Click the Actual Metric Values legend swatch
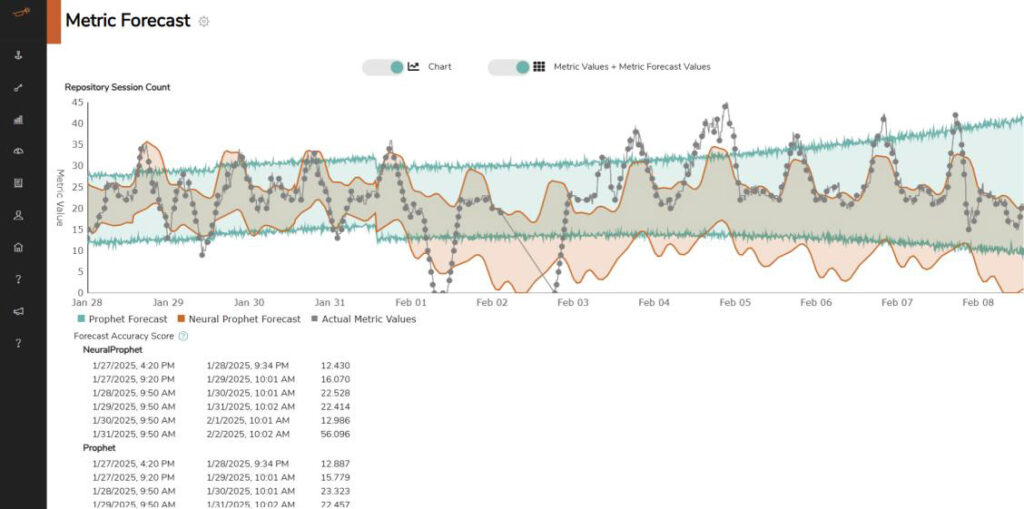The height and width of the screenshot is (509, 1024). (x=314, y=319)
